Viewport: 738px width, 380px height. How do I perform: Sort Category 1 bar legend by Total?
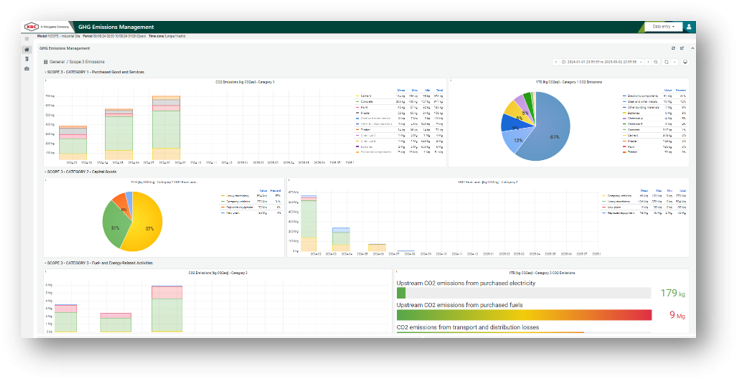[x=439, y=90]
